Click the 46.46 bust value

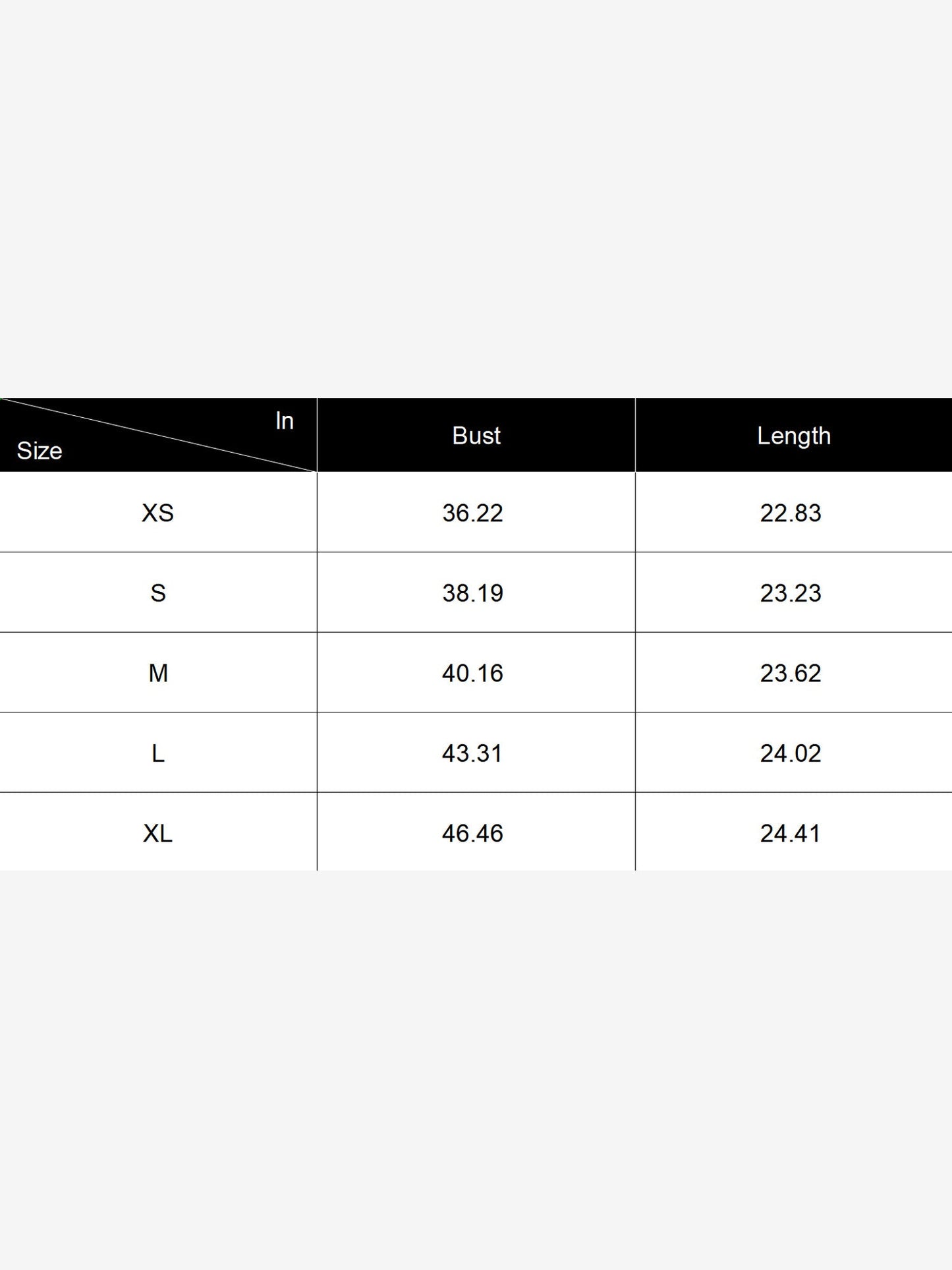coord(473,834)
